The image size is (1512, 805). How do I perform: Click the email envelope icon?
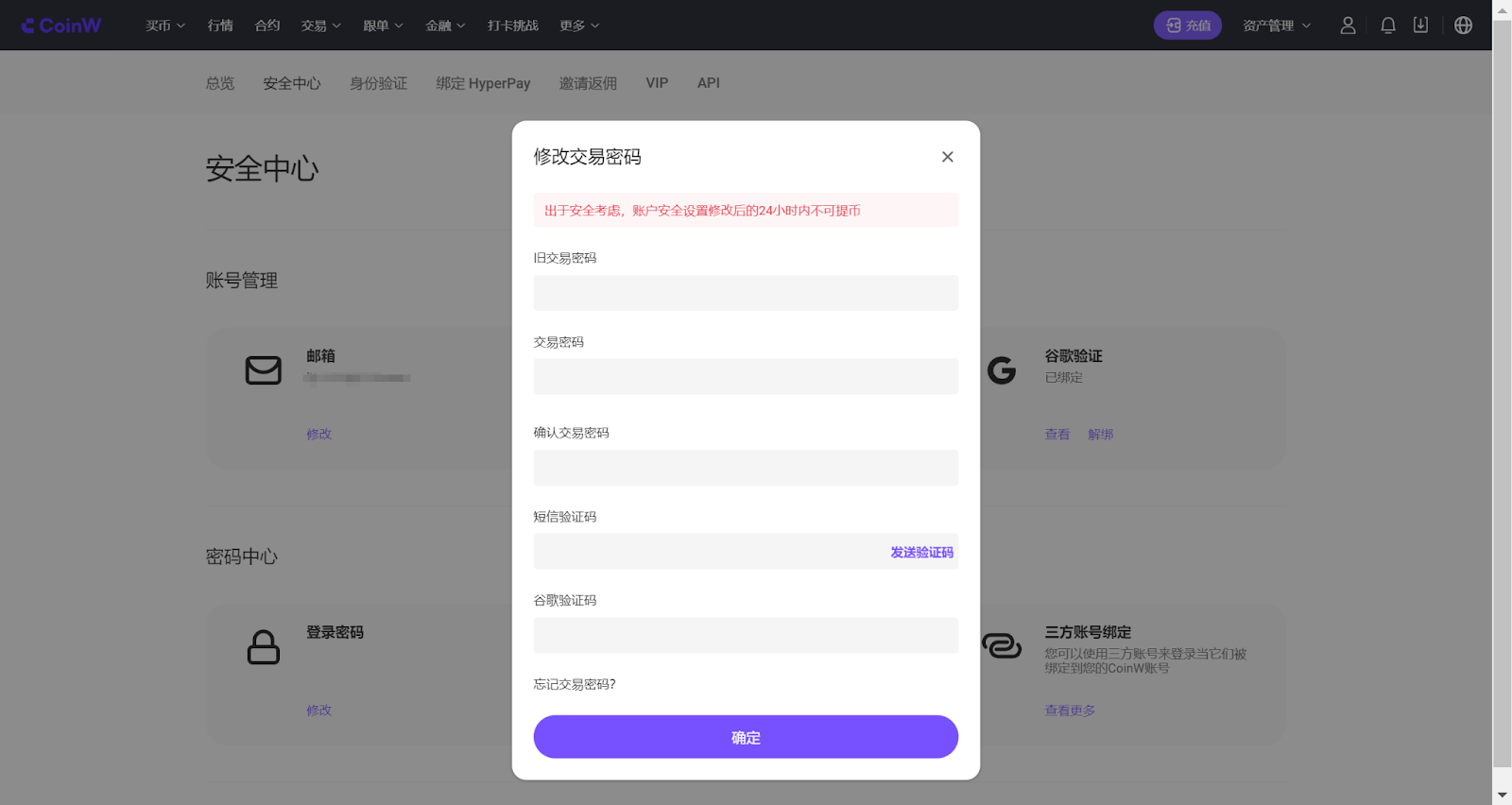point(263,370)
